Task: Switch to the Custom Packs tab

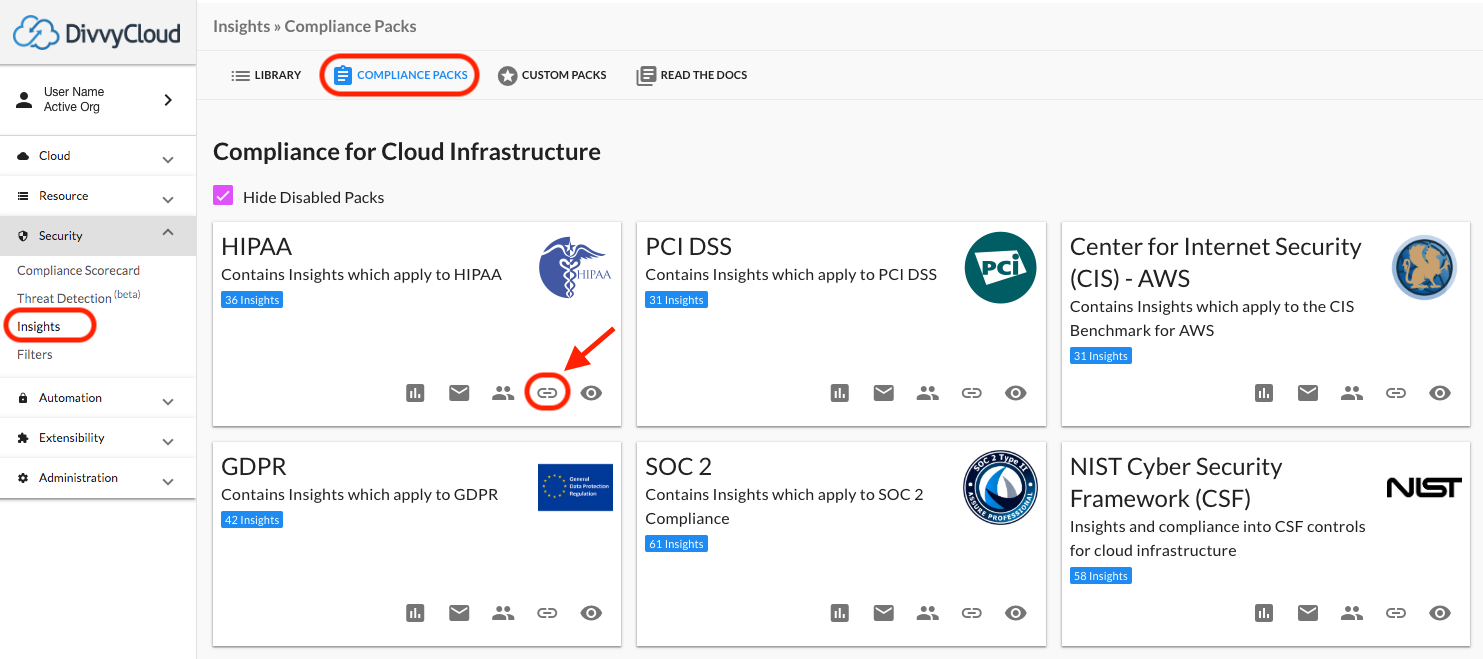Action: pyautogui.click(x=552, y=75)
